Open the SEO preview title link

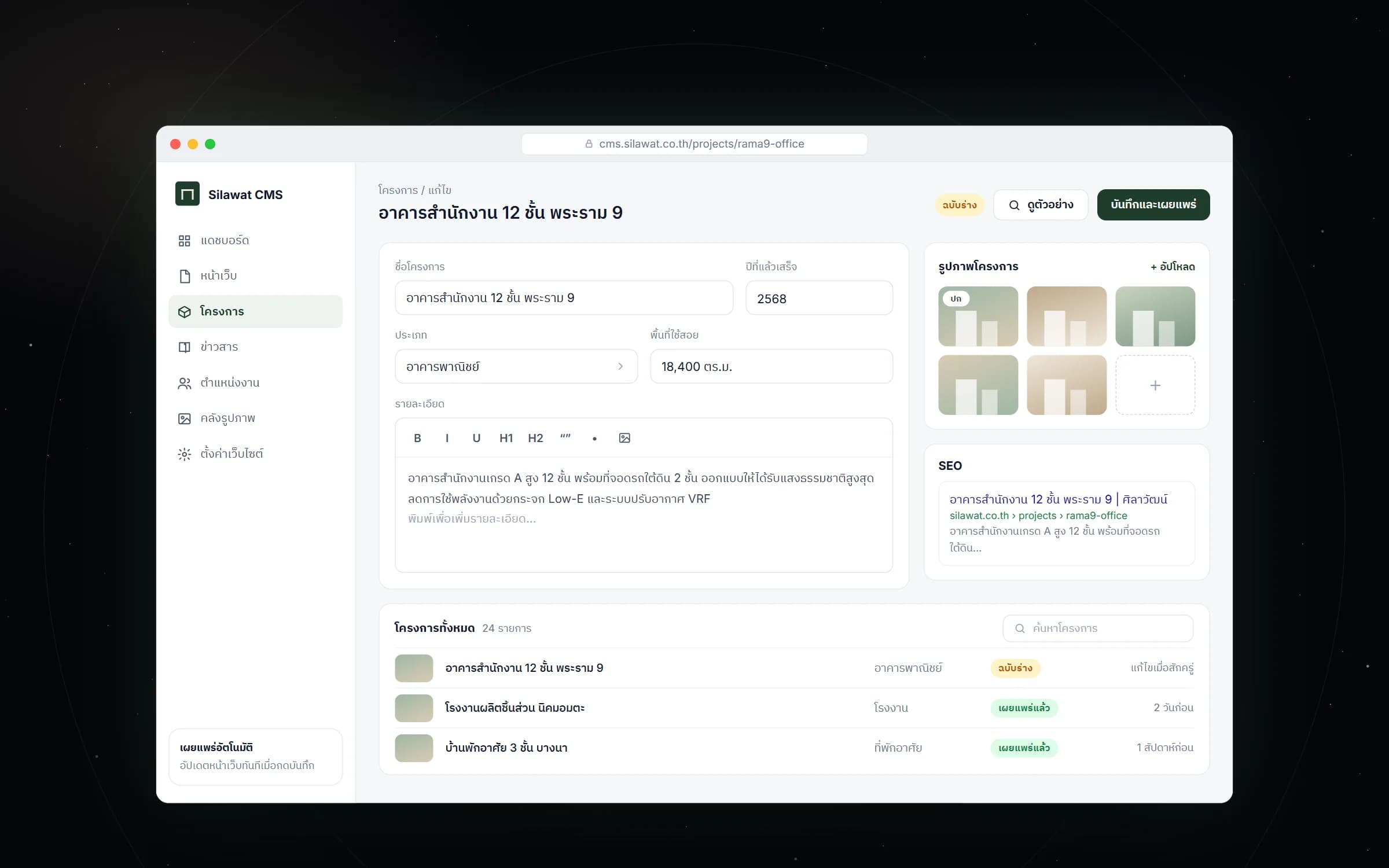[1058, 499]
